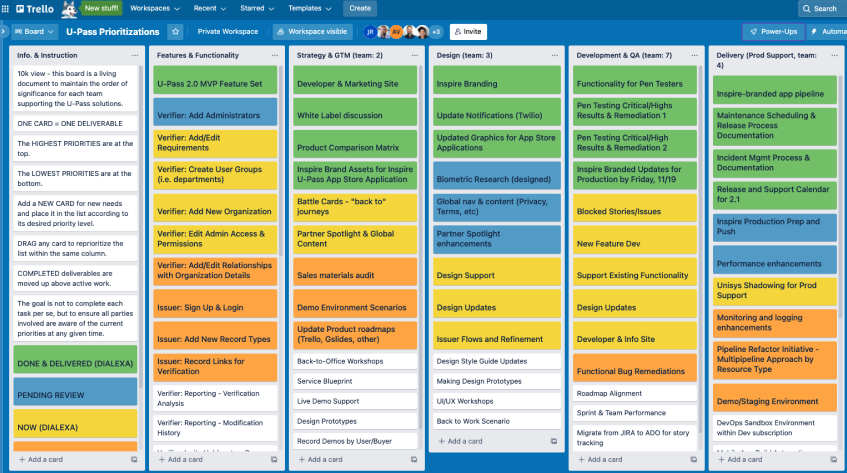Open the Starred boards dropdown
This screenshot has height=473, width=847.
(257, 9)
